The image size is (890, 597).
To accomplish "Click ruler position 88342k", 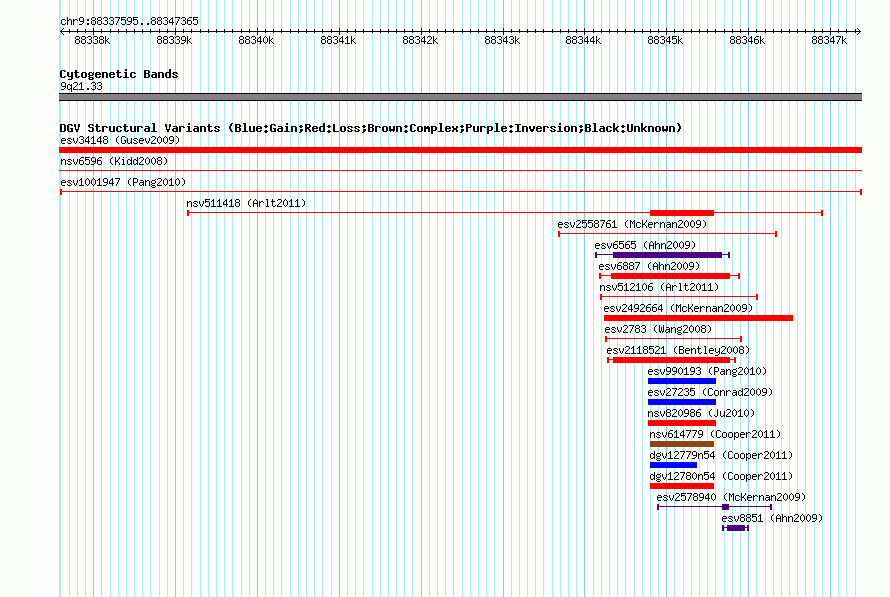I will coord(420,40).
